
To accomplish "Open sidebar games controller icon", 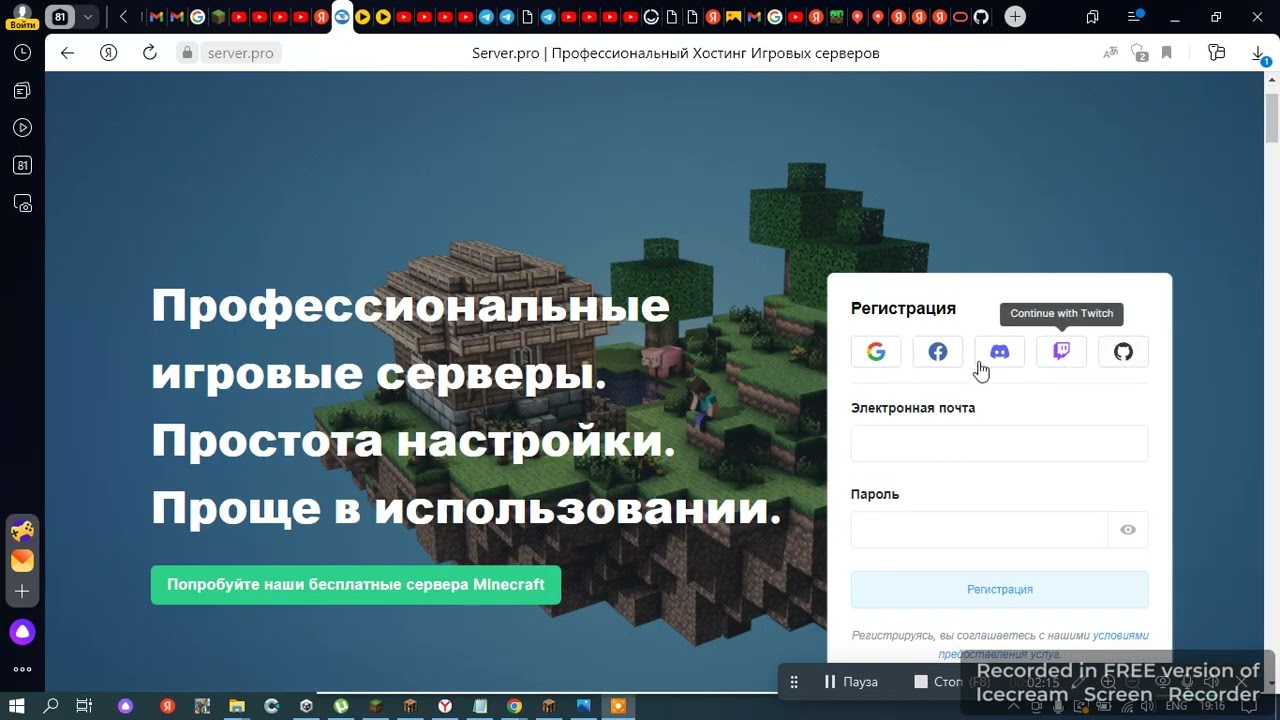I will pos(22,530).
